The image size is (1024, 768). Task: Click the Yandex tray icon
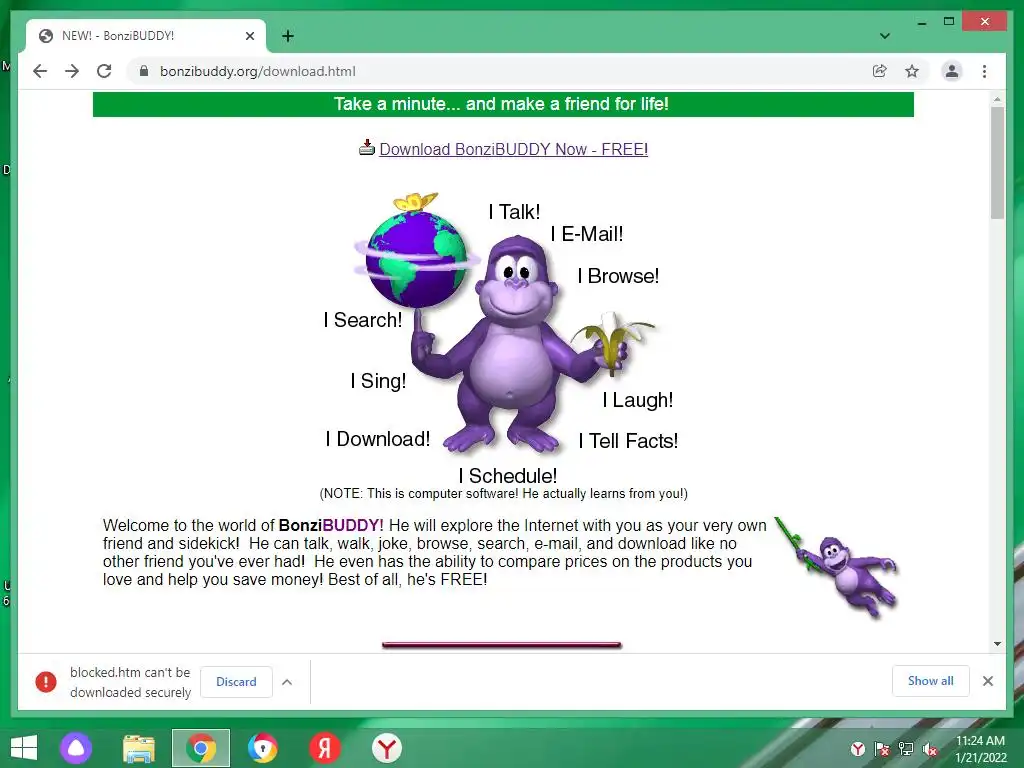pyautogui.click(x=857, y=749)
